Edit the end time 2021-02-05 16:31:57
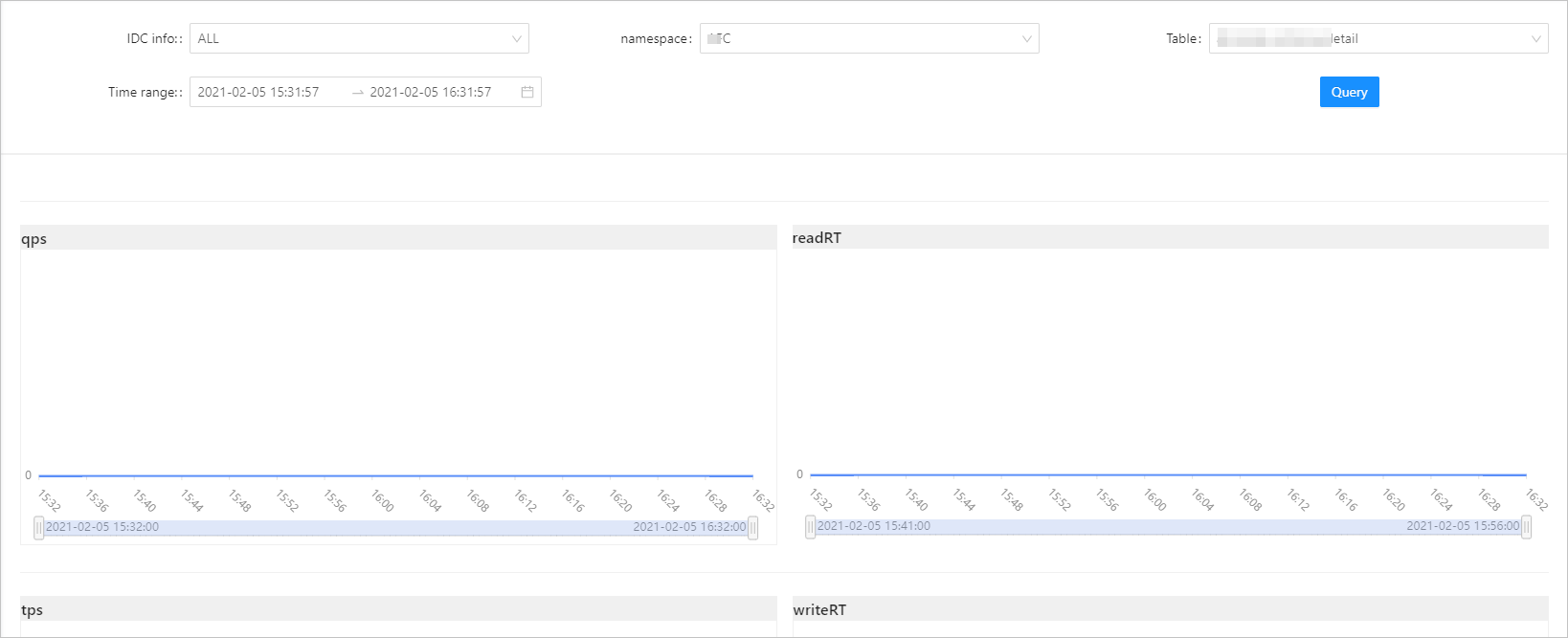 coord(431,92)
